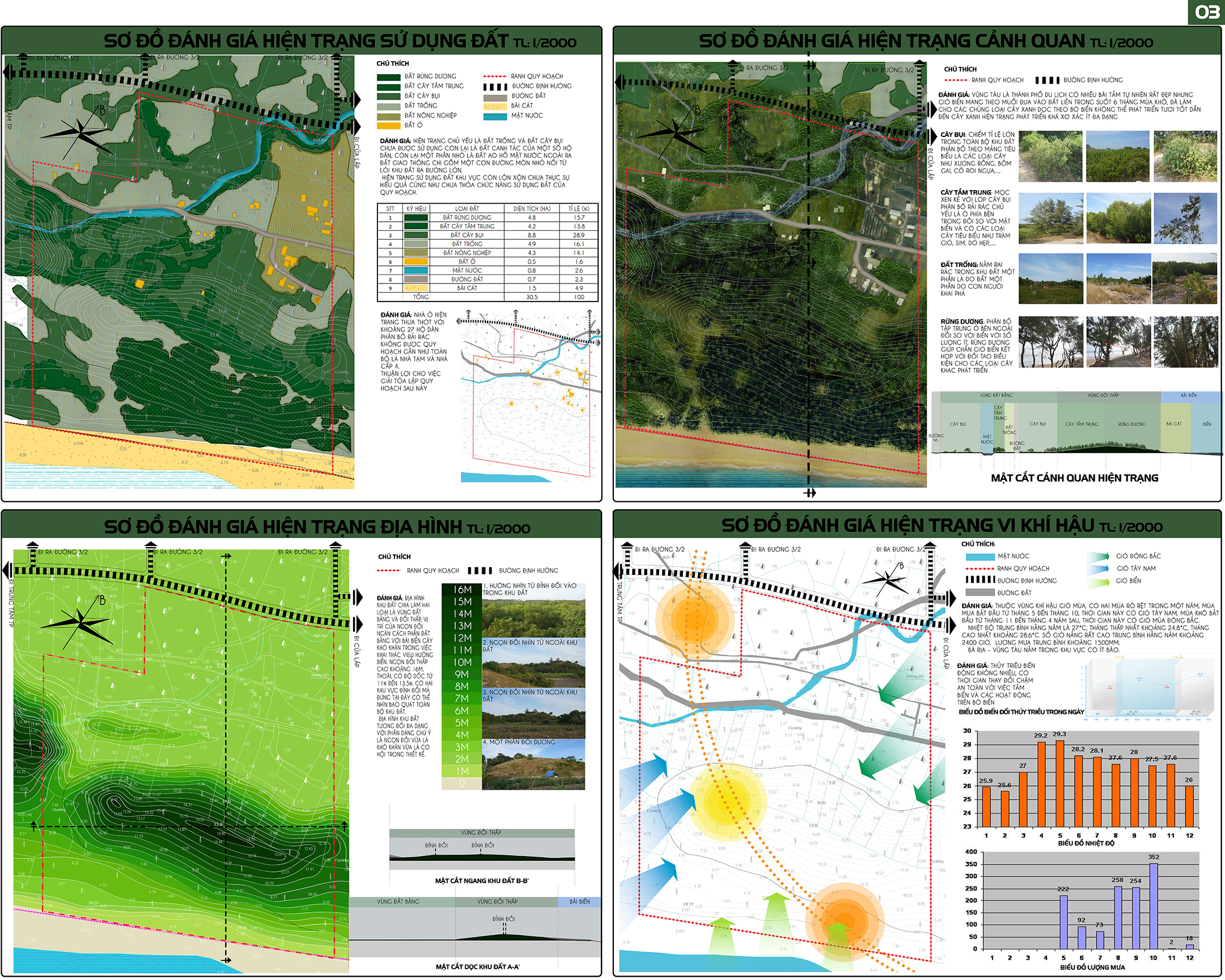Screen dimensions: 1225x980
Task: Open the first Cây Bụi landscape photo
Action: tap(1051, 156)
